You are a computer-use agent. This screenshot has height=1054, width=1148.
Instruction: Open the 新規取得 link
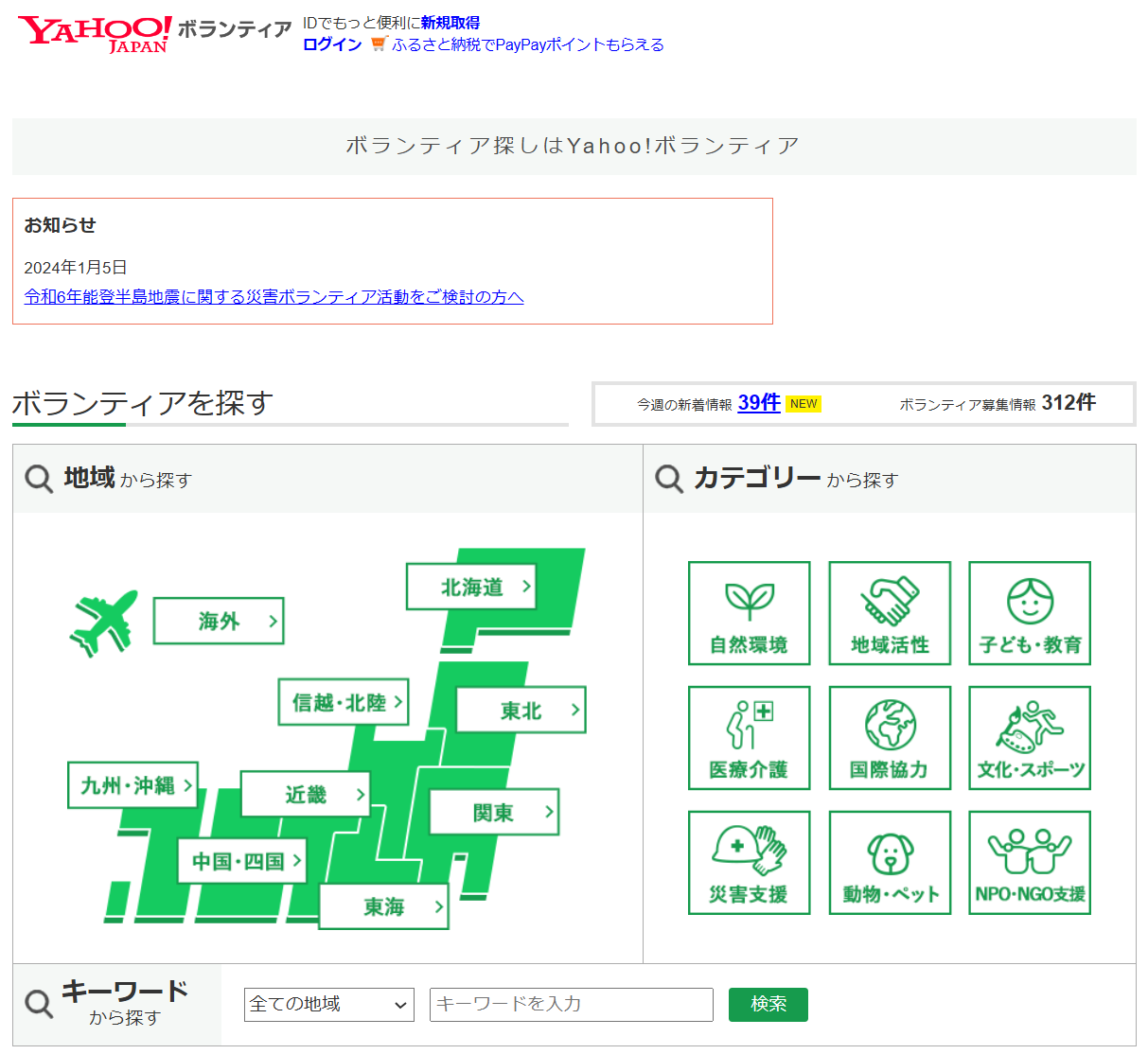point(450,23)
